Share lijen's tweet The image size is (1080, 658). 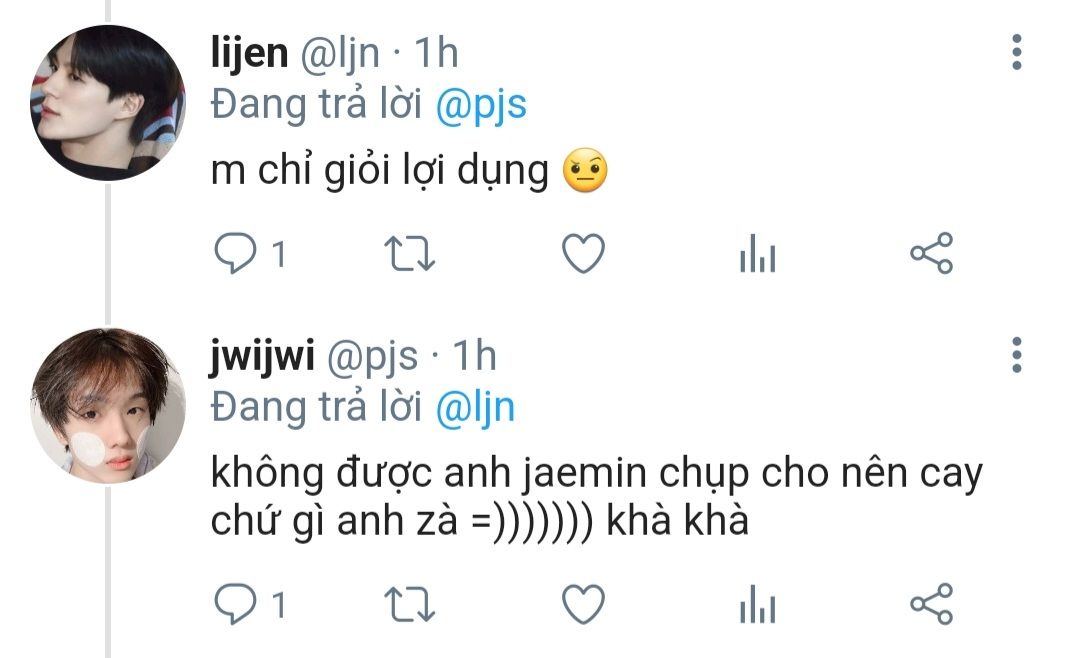[931, 256]
